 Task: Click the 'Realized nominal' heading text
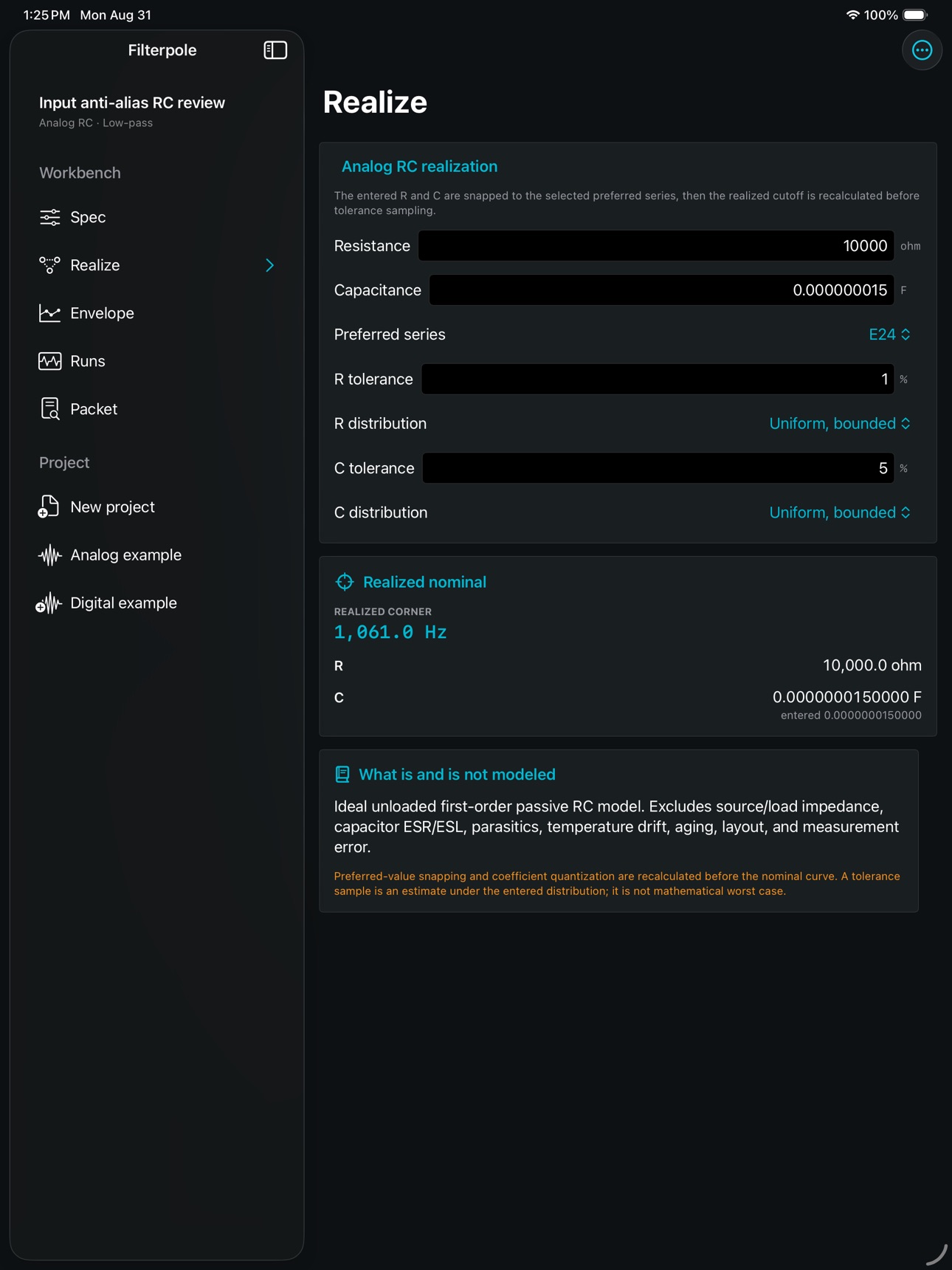[424, 582]
